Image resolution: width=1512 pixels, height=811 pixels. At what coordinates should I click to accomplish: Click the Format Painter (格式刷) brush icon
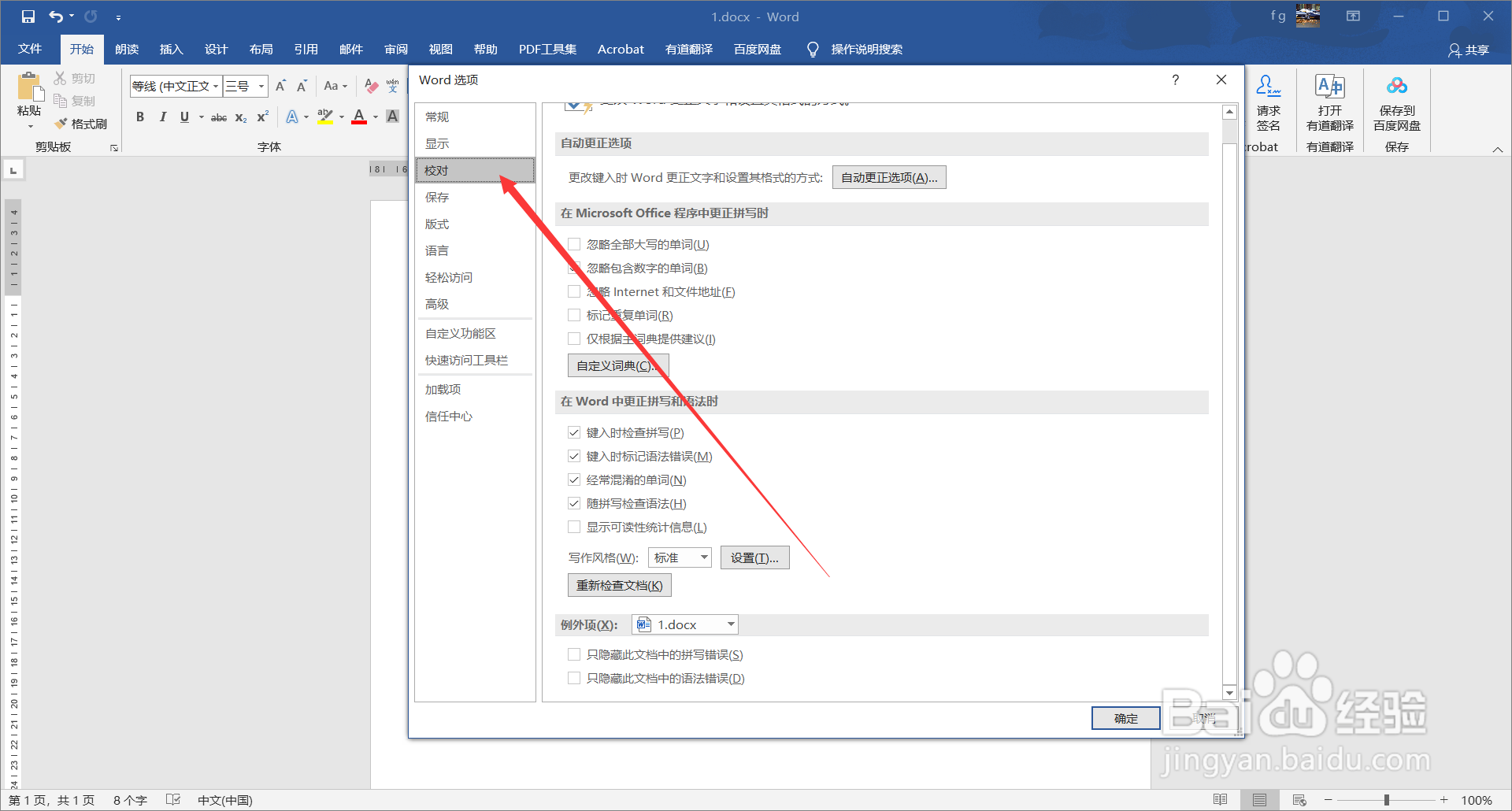click(x=61, y=124)
